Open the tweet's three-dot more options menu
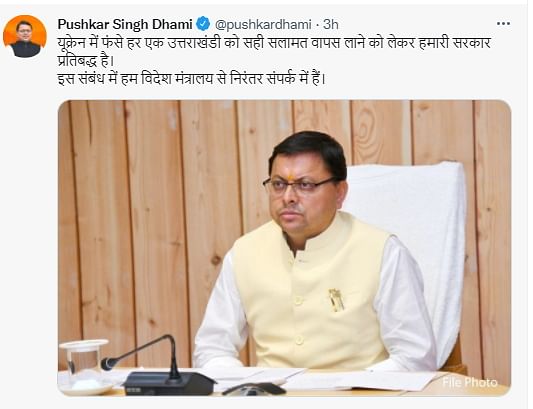This screenshot has height=409, width=533. [x=503, y=24]
